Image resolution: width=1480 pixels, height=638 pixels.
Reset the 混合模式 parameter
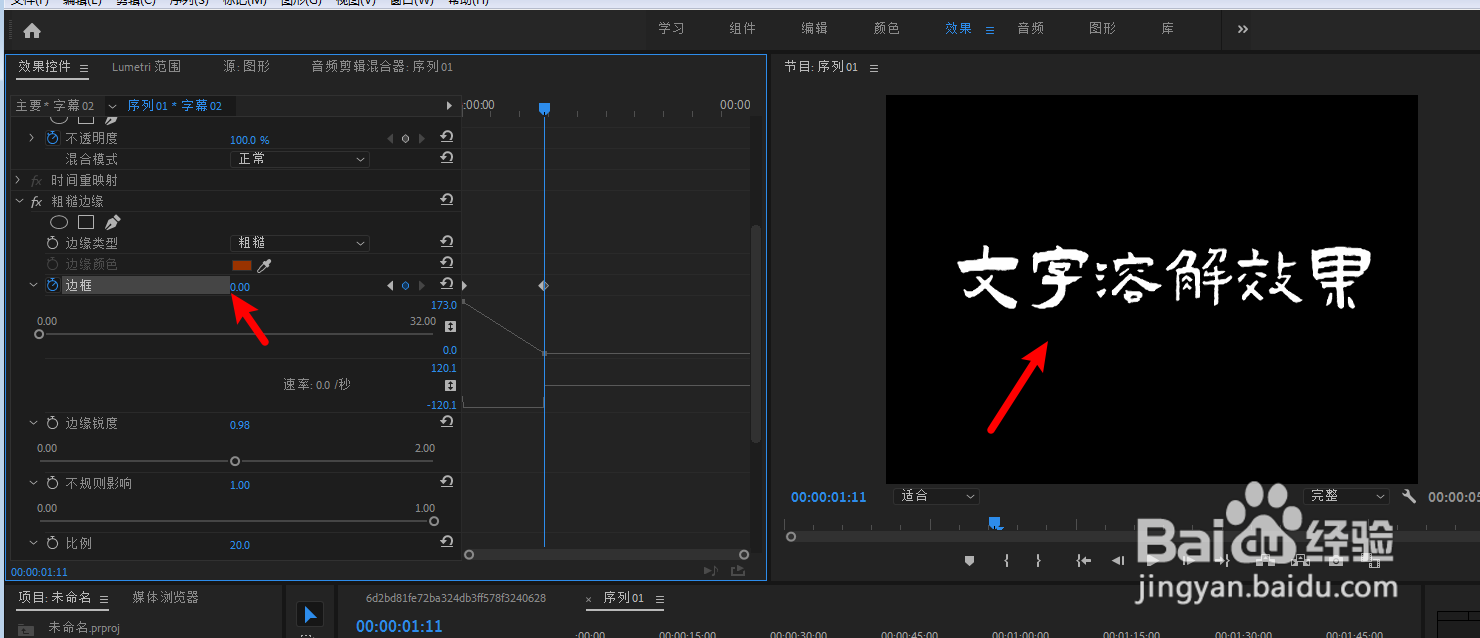tap(447, 159)
